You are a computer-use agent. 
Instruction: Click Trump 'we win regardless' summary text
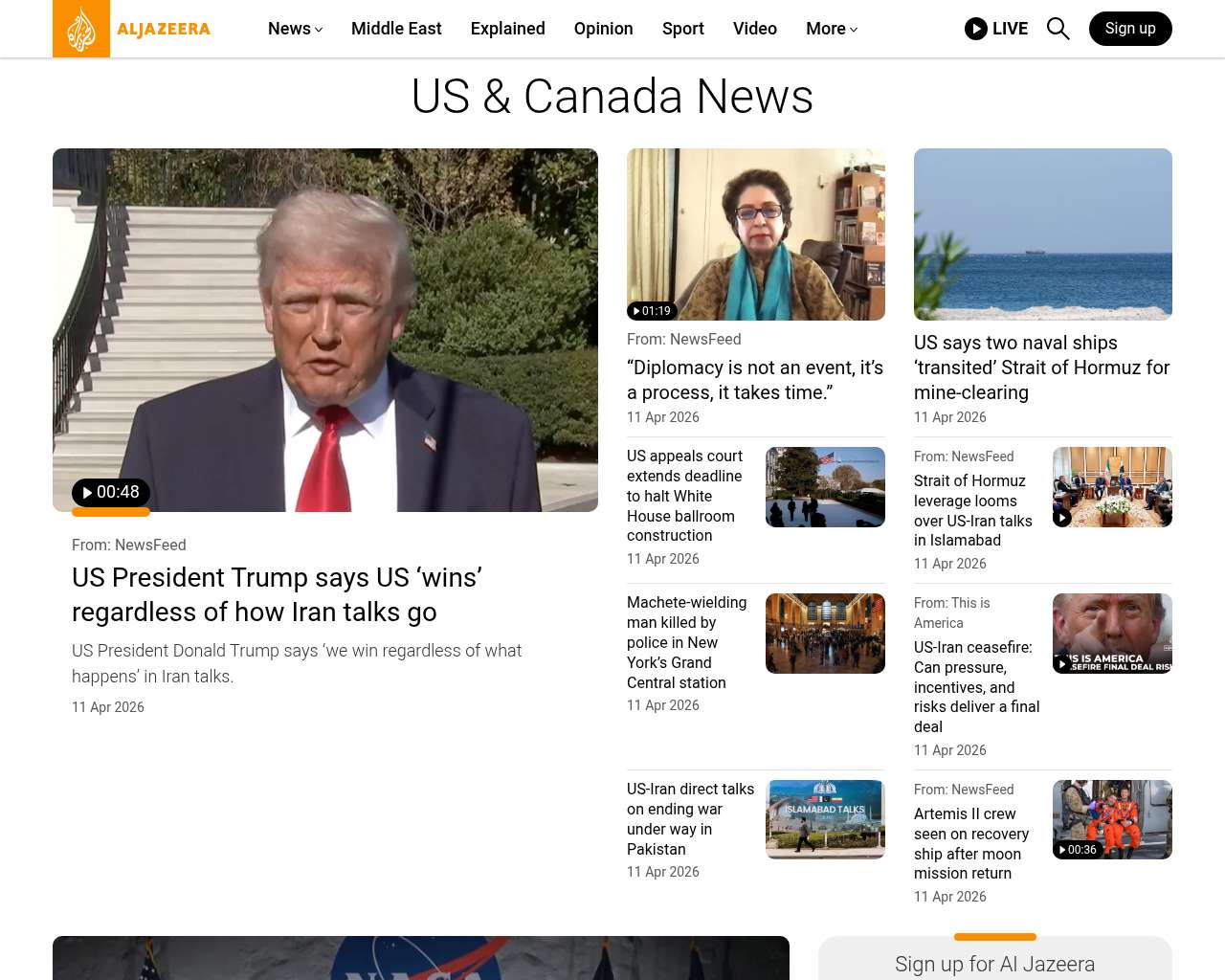point(297,663)
